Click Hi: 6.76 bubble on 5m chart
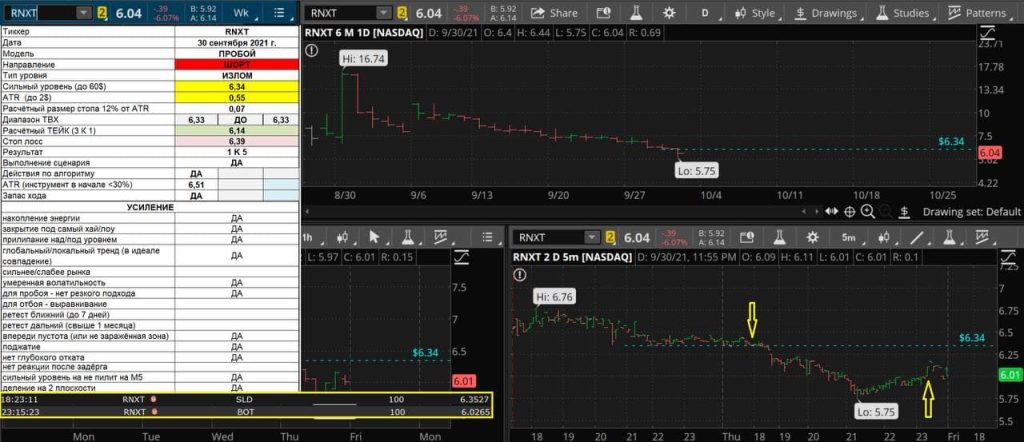 click(554, 296)
